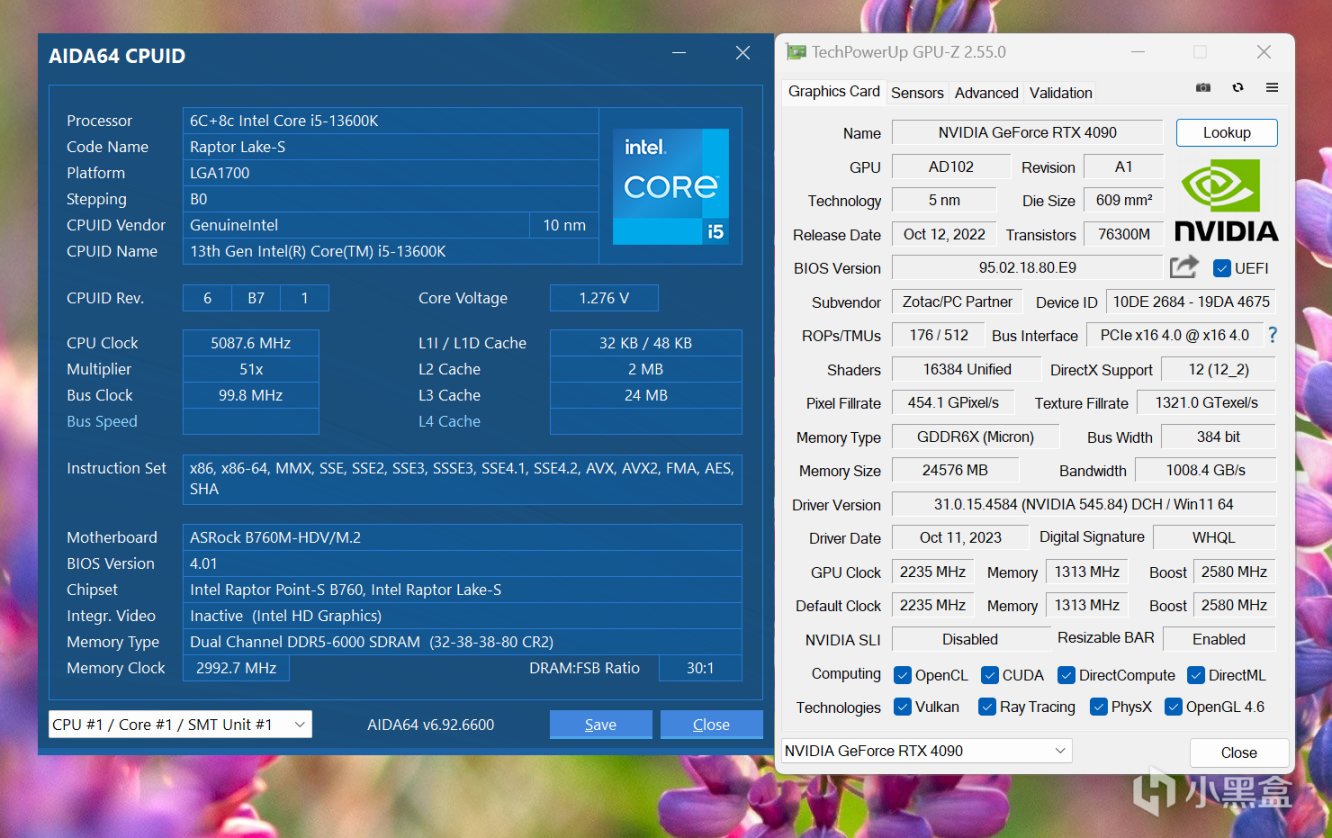
Task: Toggle the DirectCompute checkbox
Action: [1066, 675]
